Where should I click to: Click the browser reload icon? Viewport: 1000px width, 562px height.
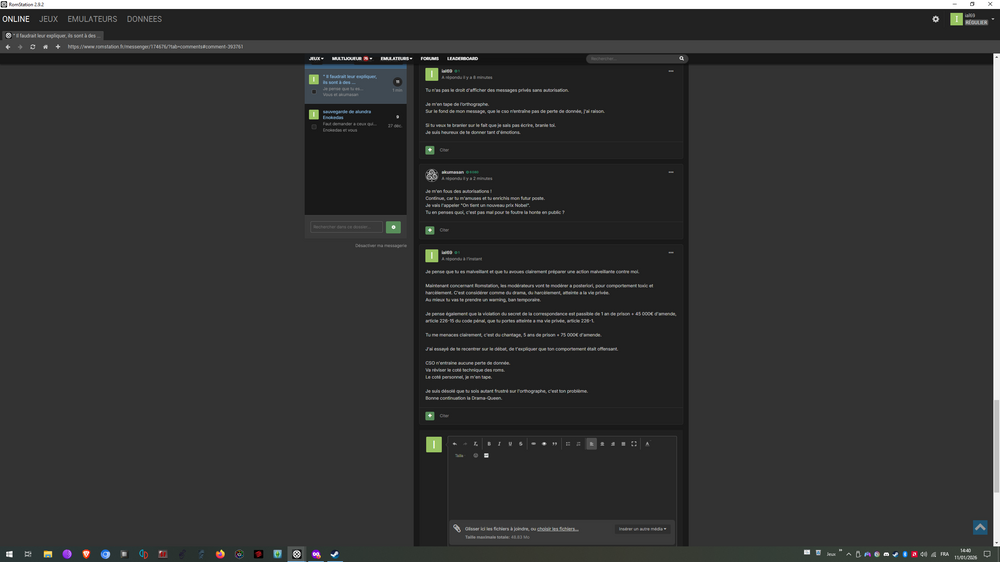[32, 47]
